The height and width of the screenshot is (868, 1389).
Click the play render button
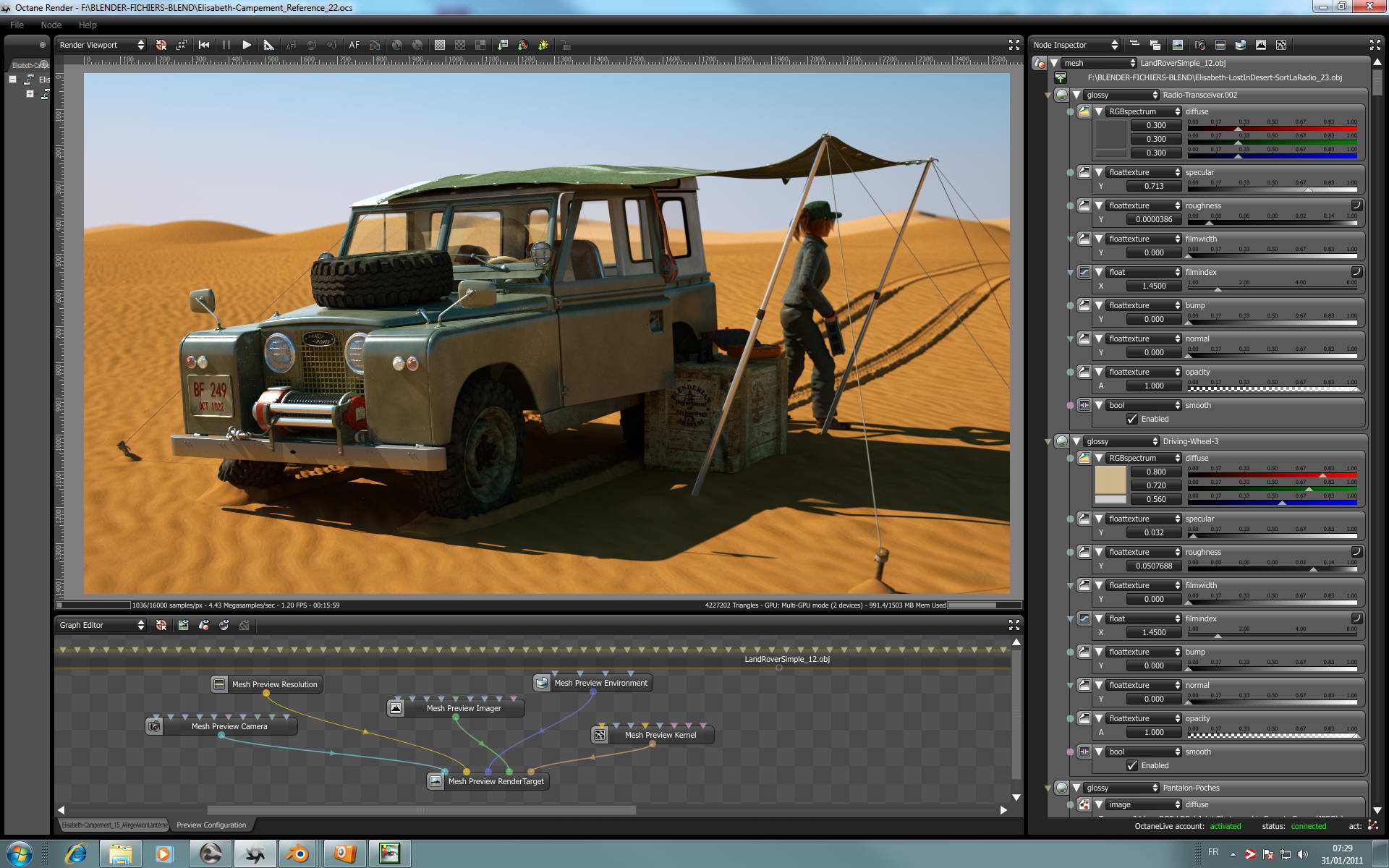(247, 45)
